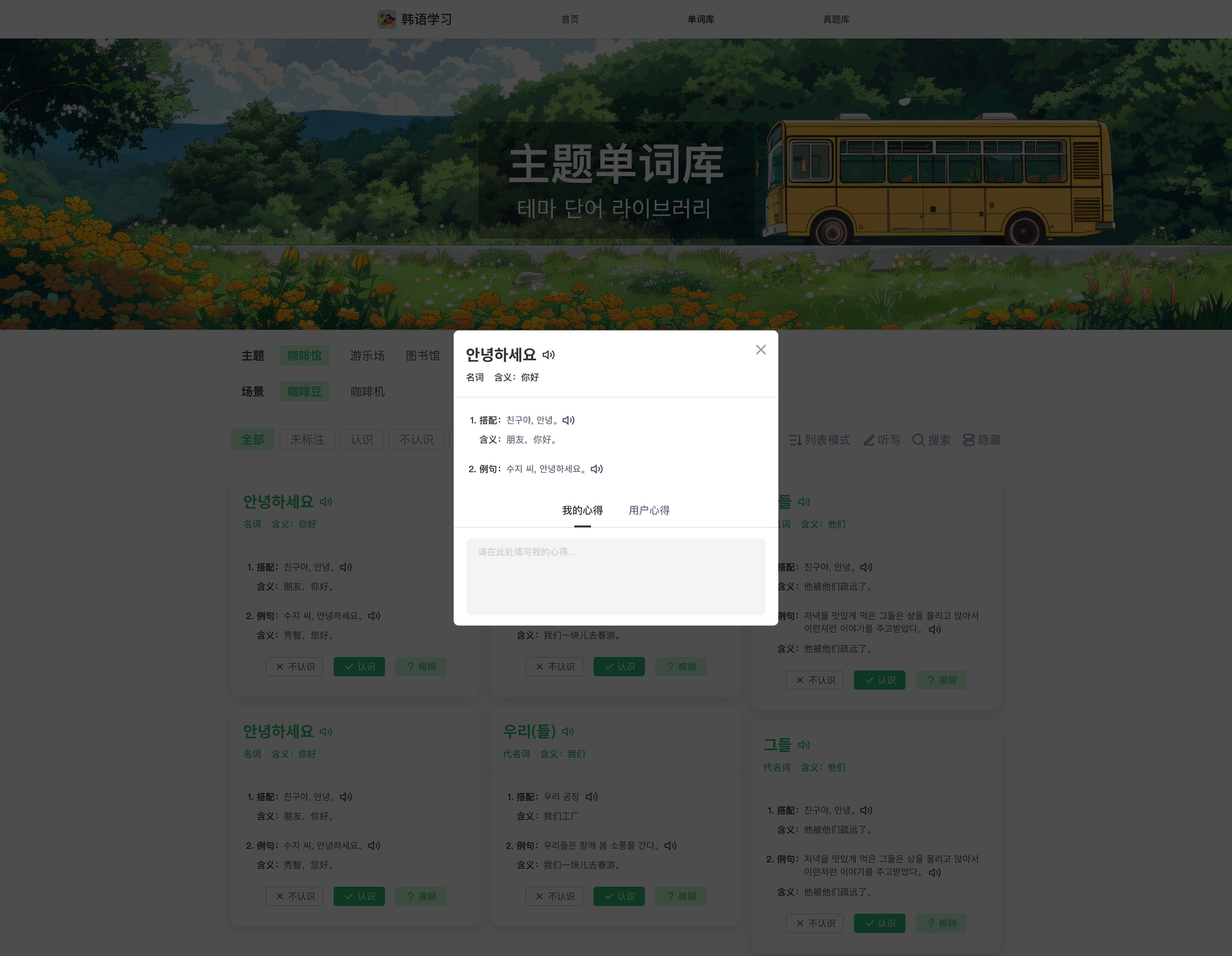This screenshot has width=1232, height=956.
Task: Go to 首页 in navigation
Action: [x=570, y=19]
